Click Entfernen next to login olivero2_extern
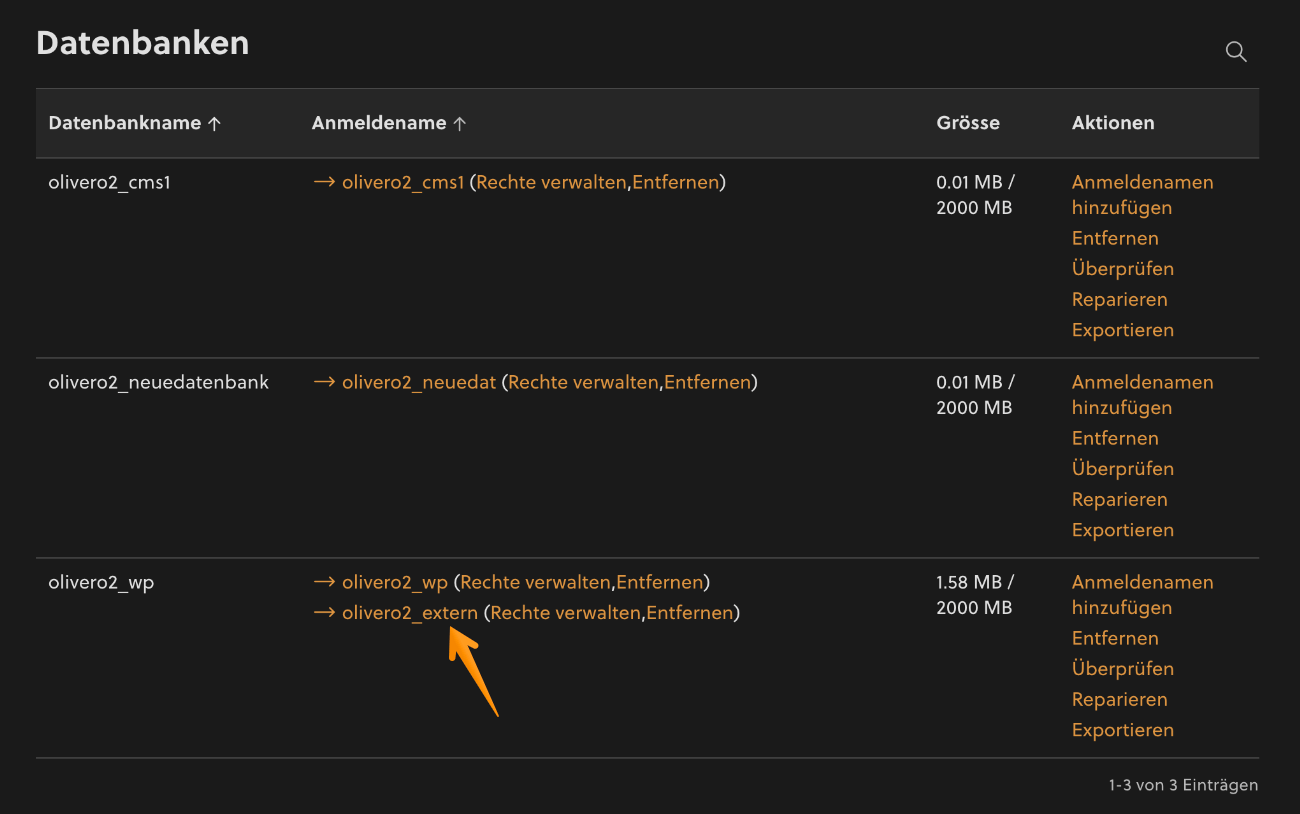Screen dimensions: 1300x814 (x=689, y=612)
